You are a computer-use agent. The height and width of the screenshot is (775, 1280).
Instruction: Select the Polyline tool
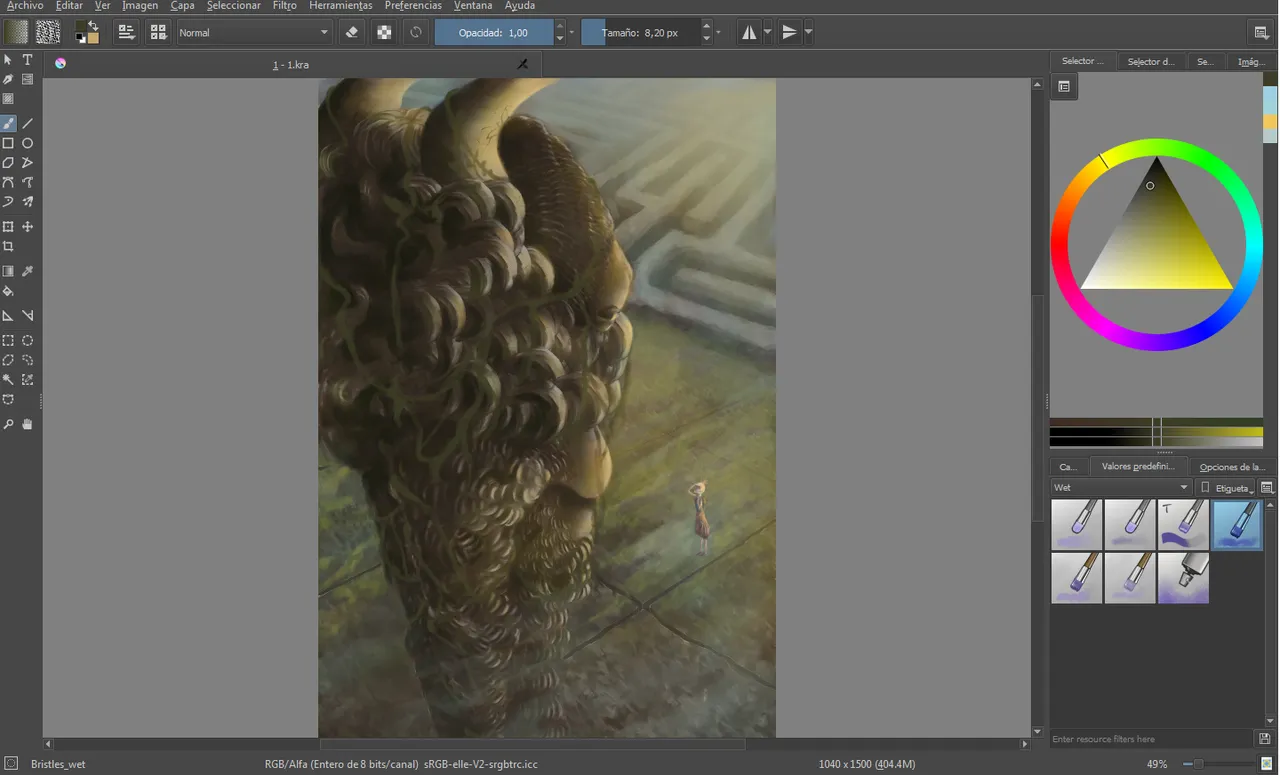pos(28,163)
